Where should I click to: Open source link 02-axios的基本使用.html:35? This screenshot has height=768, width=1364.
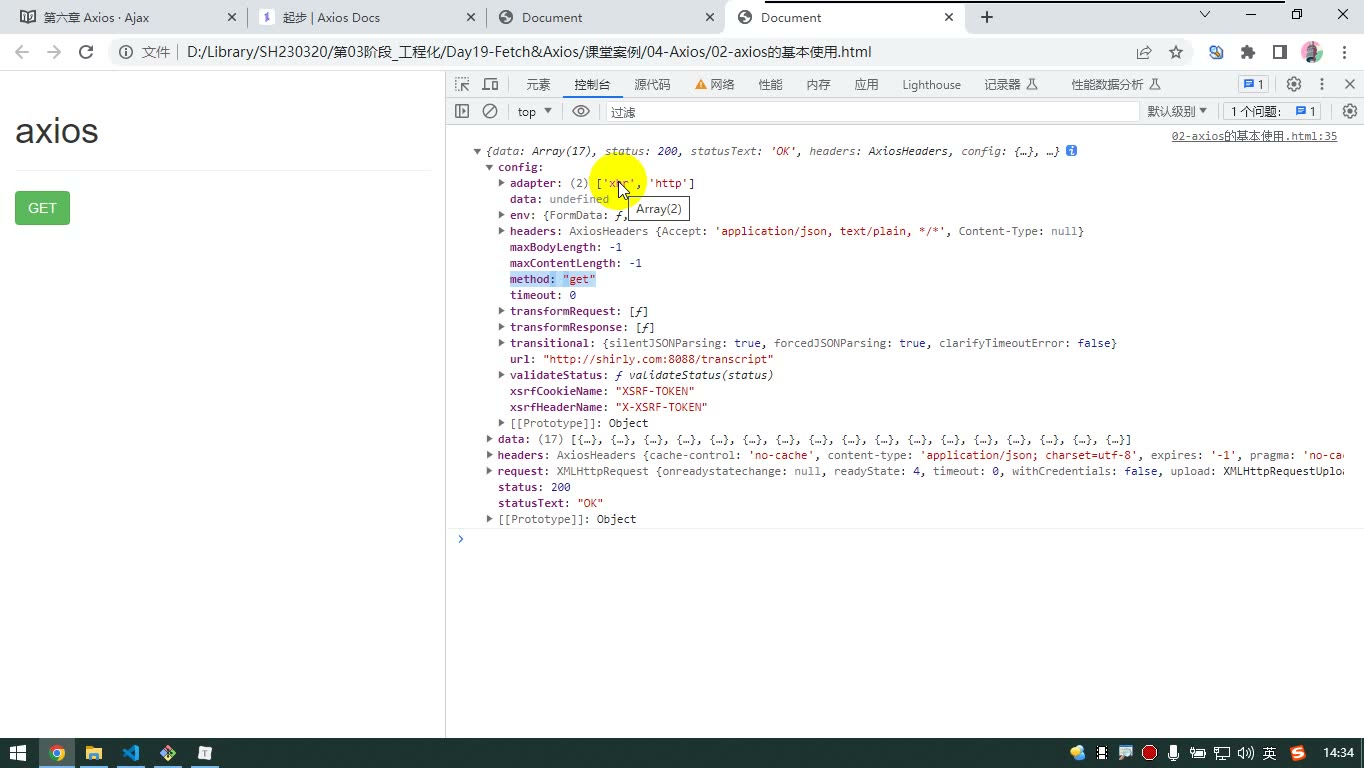point(1254,136)
